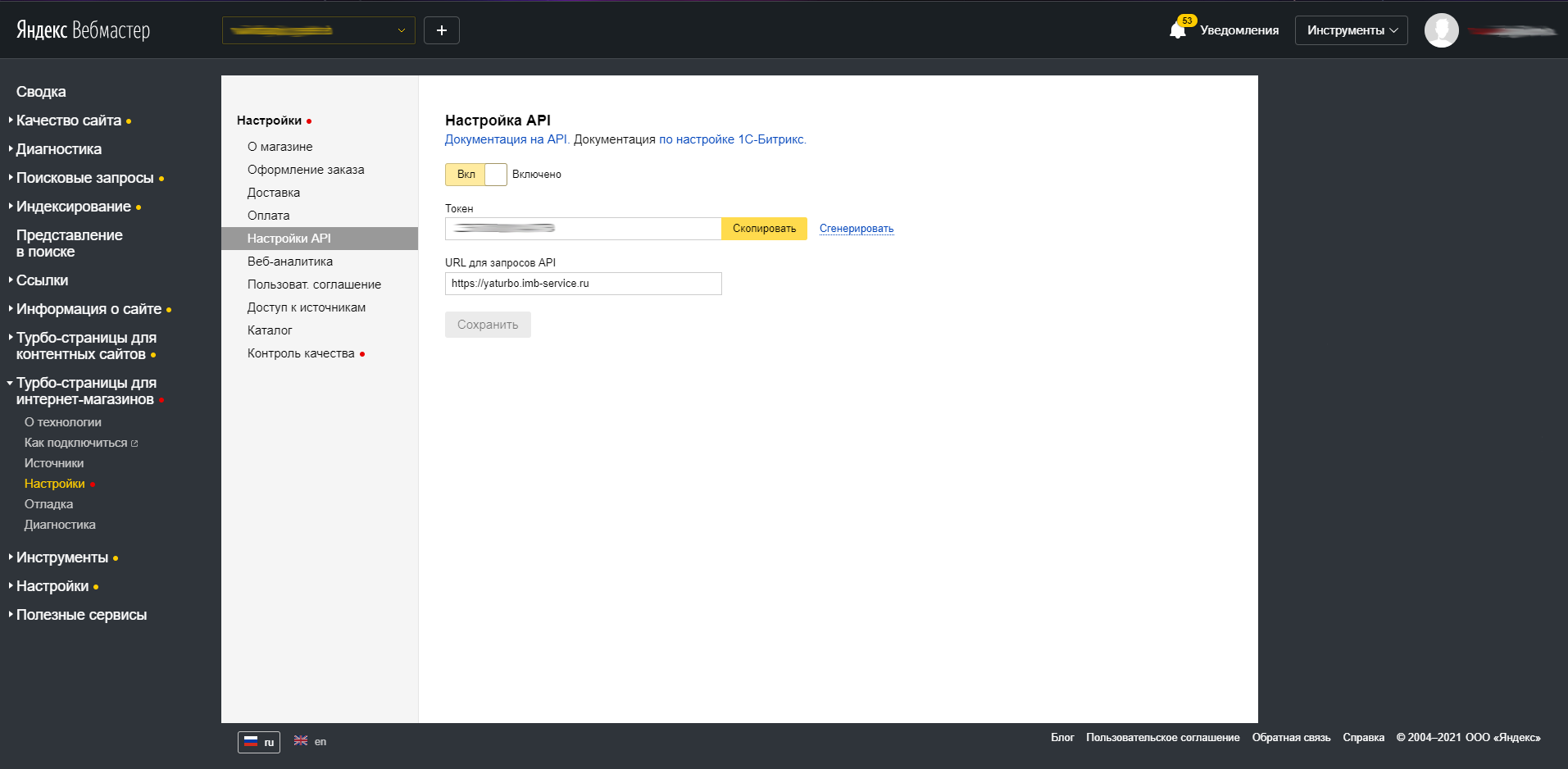Select highlighted Настройки under turbo shops

pos(55,484)
